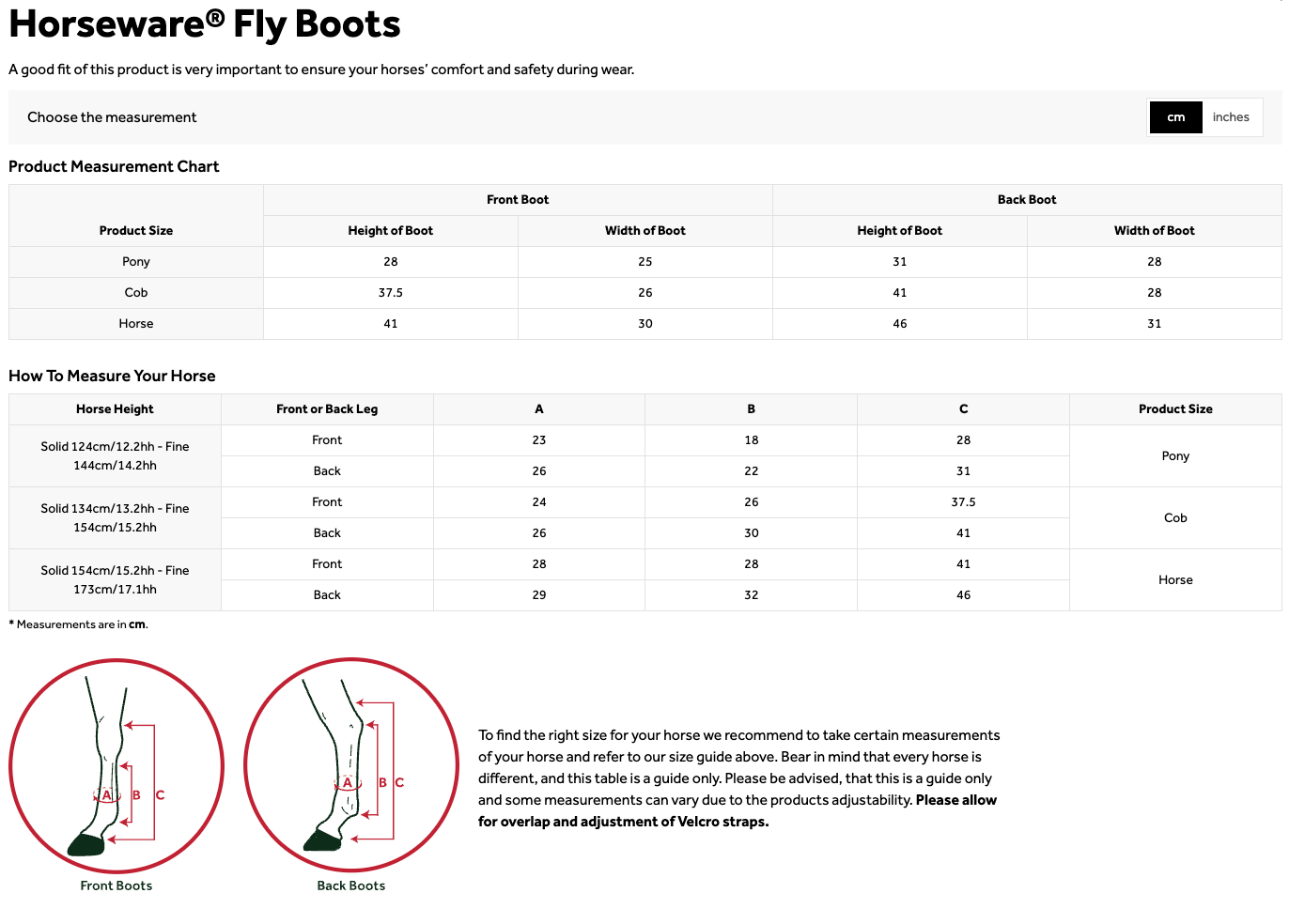Switch measurement units to cm
This screenshot has width=1289, height=924.
[x=1175, y=117]
